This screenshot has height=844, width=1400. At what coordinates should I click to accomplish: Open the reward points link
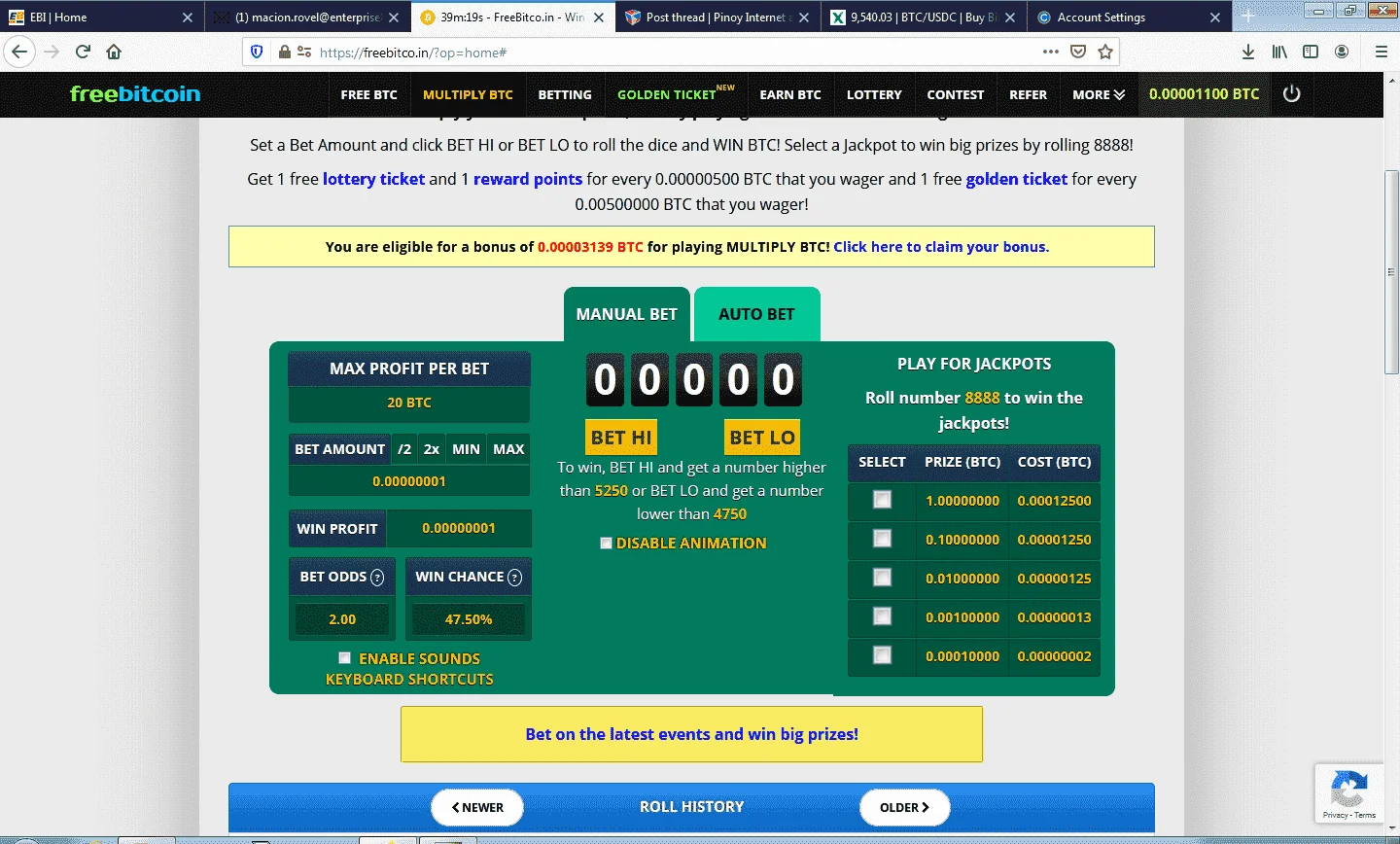pyautogui.click(x=528, y=179)
